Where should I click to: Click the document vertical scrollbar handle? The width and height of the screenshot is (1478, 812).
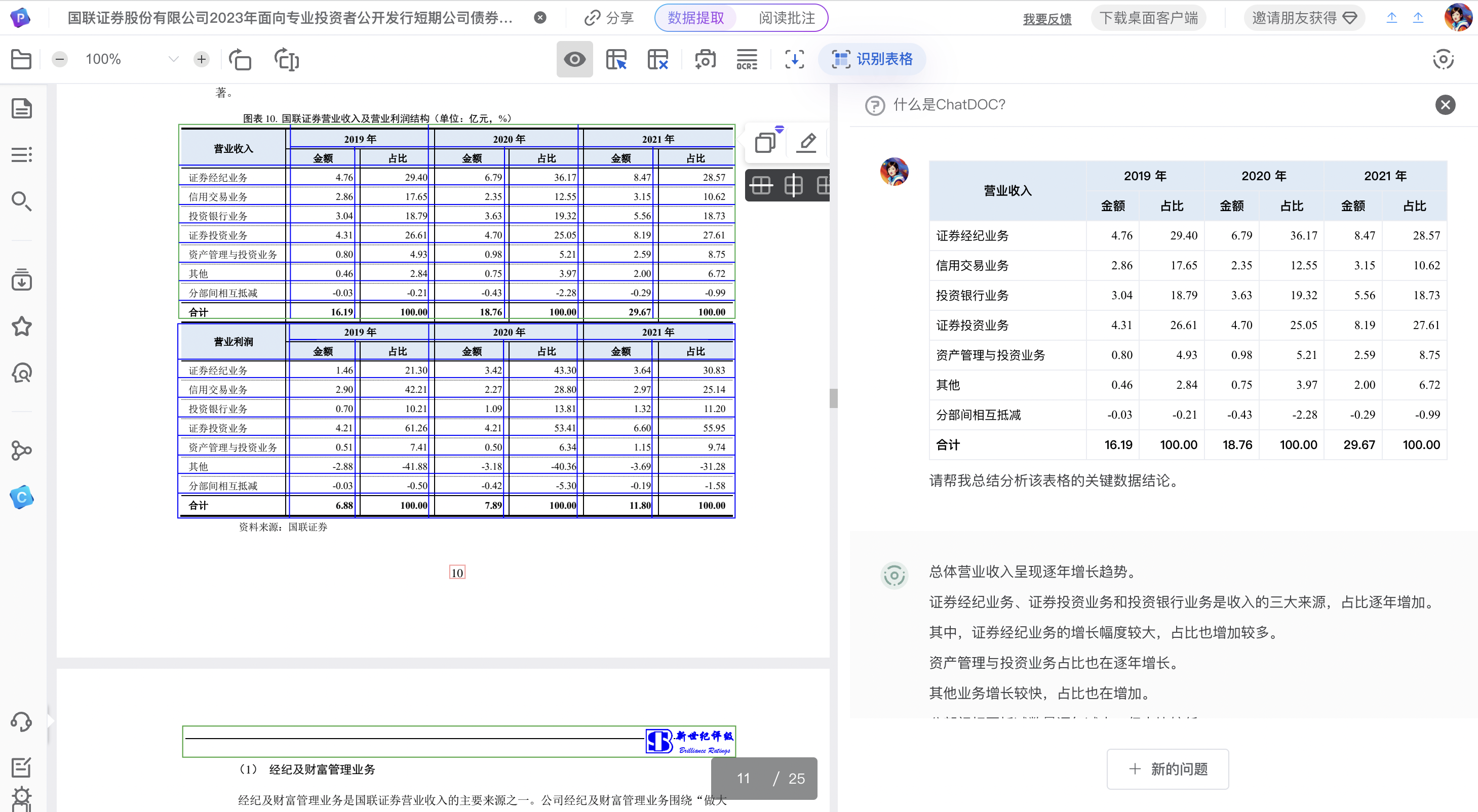click(x=833, y=398)
